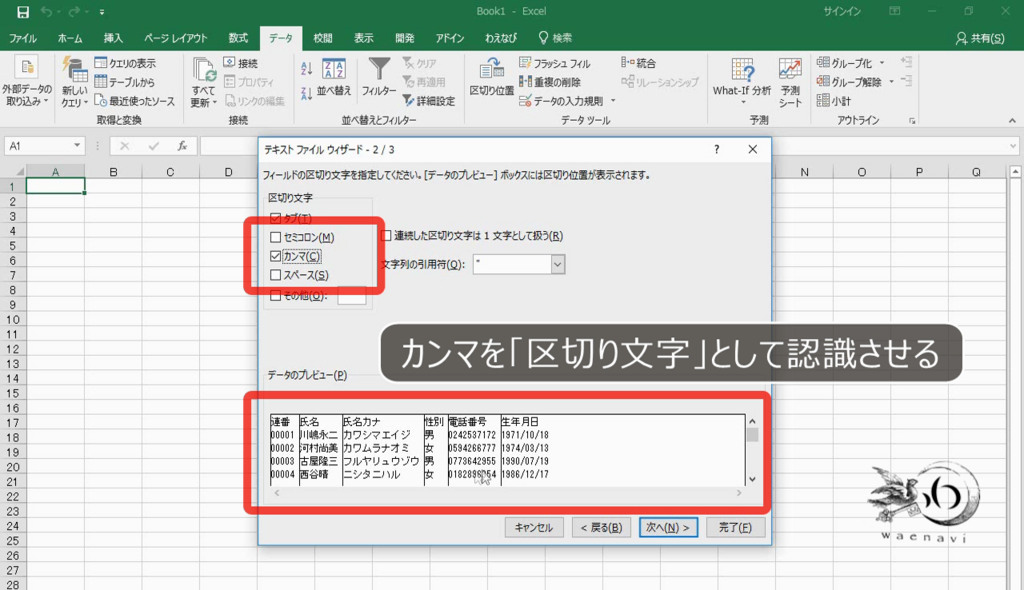The image size is (1024, 590).
Task: Click the Save icon in title bar
Action: click(x=23, y=12)
